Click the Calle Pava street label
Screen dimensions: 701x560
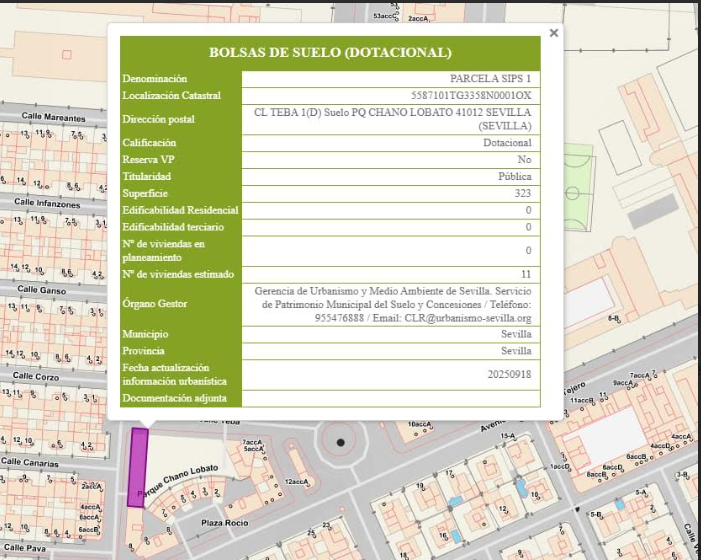[x=24, y=548]
